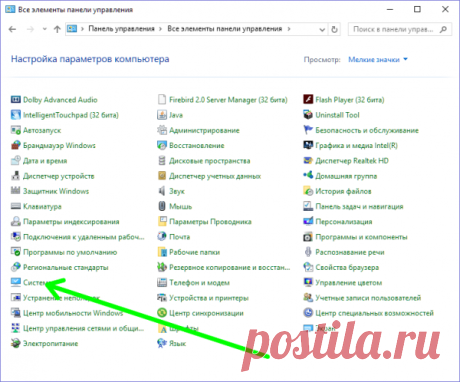Click the Центр синхронизации icon
This screenshot has width=460, height=382.
click(162, 313)
